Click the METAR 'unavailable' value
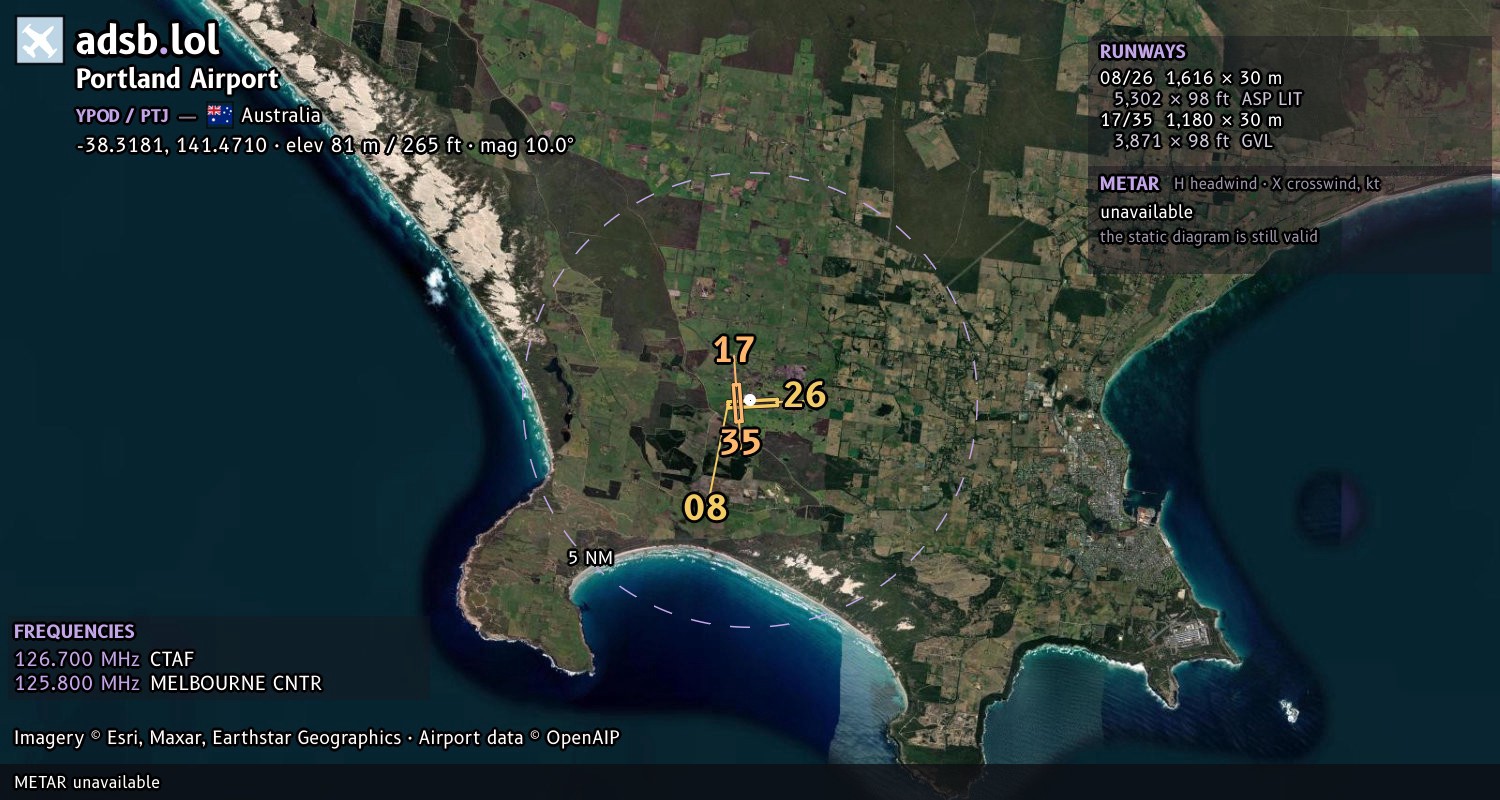1500x800 pixels. 1146,212
